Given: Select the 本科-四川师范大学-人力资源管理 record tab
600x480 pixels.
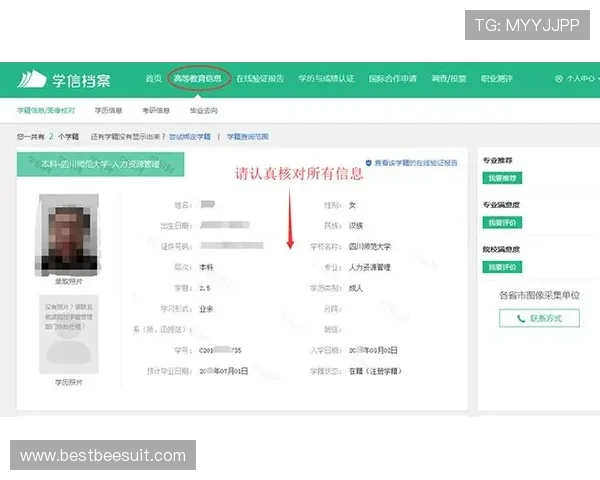Looking at the screenshot, I should pyautogui.click(x=100, y=164).
